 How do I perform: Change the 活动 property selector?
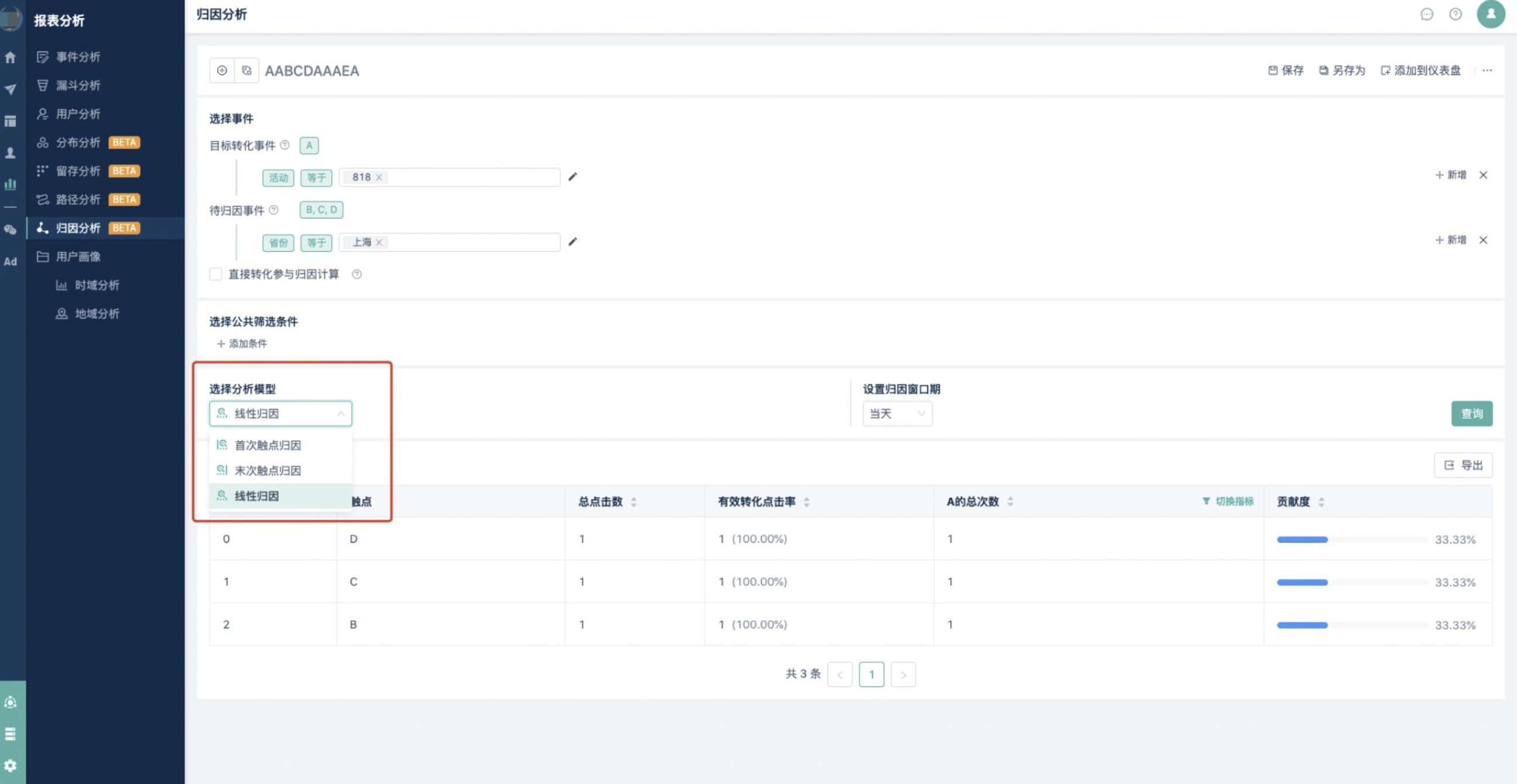[x=278, y=177]
